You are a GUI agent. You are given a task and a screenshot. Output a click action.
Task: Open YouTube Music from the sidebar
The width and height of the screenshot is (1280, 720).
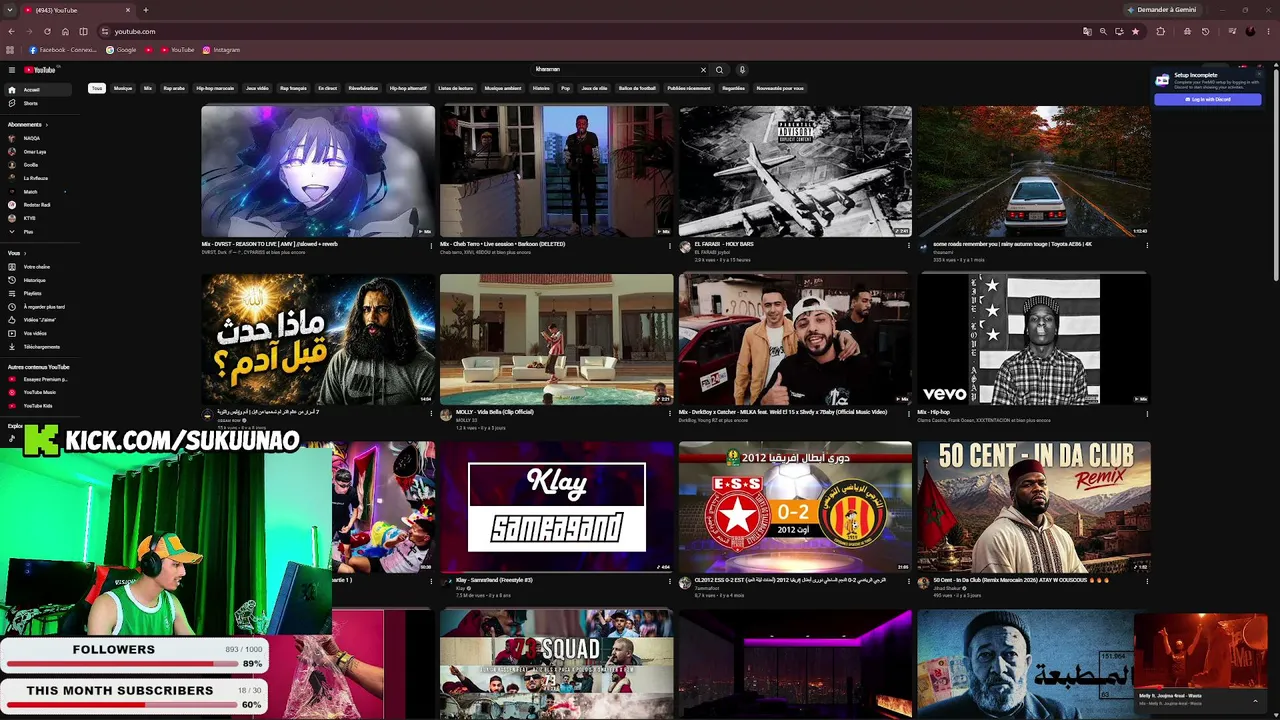39,392
